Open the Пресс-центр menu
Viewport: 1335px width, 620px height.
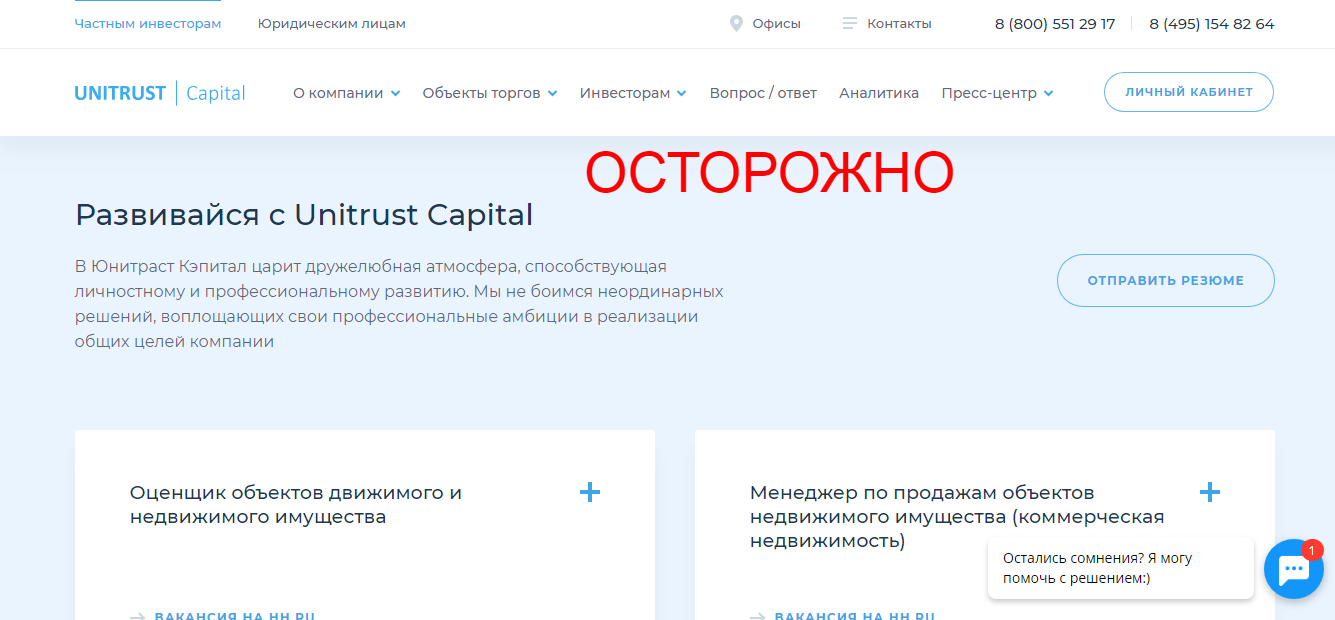click(989, 93)
